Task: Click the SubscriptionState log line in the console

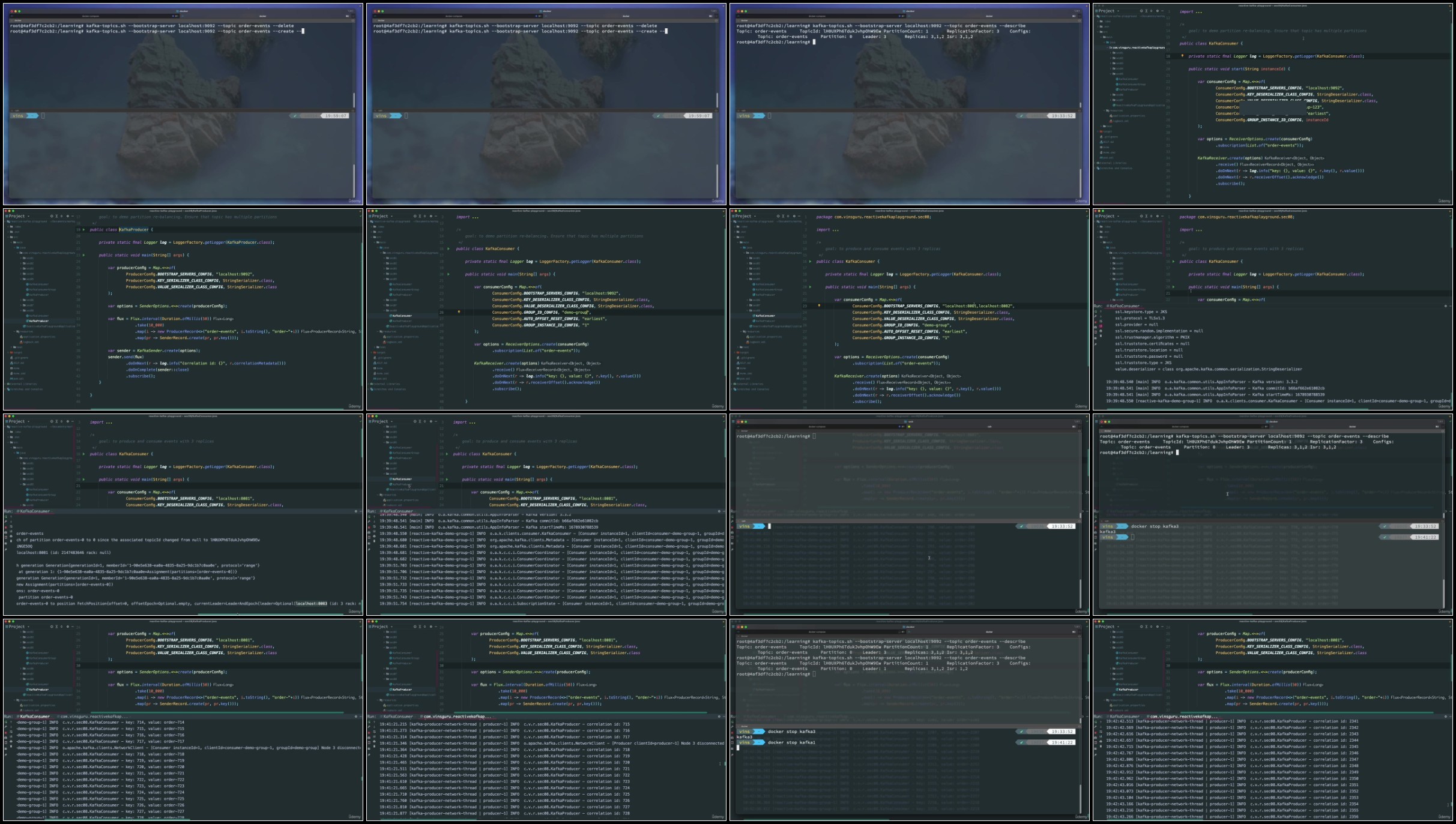Action: click(551, 604)
